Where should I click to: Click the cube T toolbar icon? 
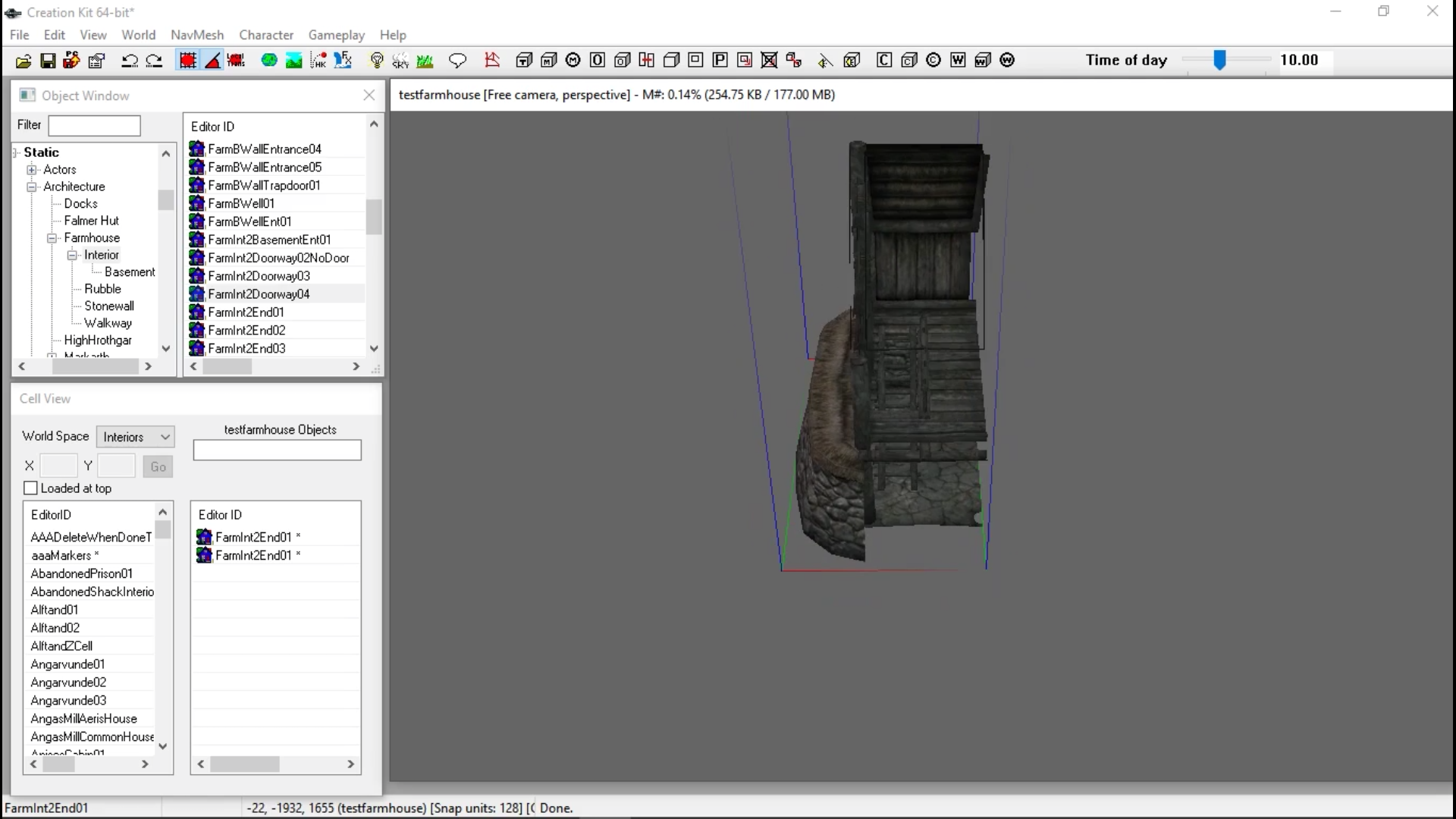[x=524, y=61]
